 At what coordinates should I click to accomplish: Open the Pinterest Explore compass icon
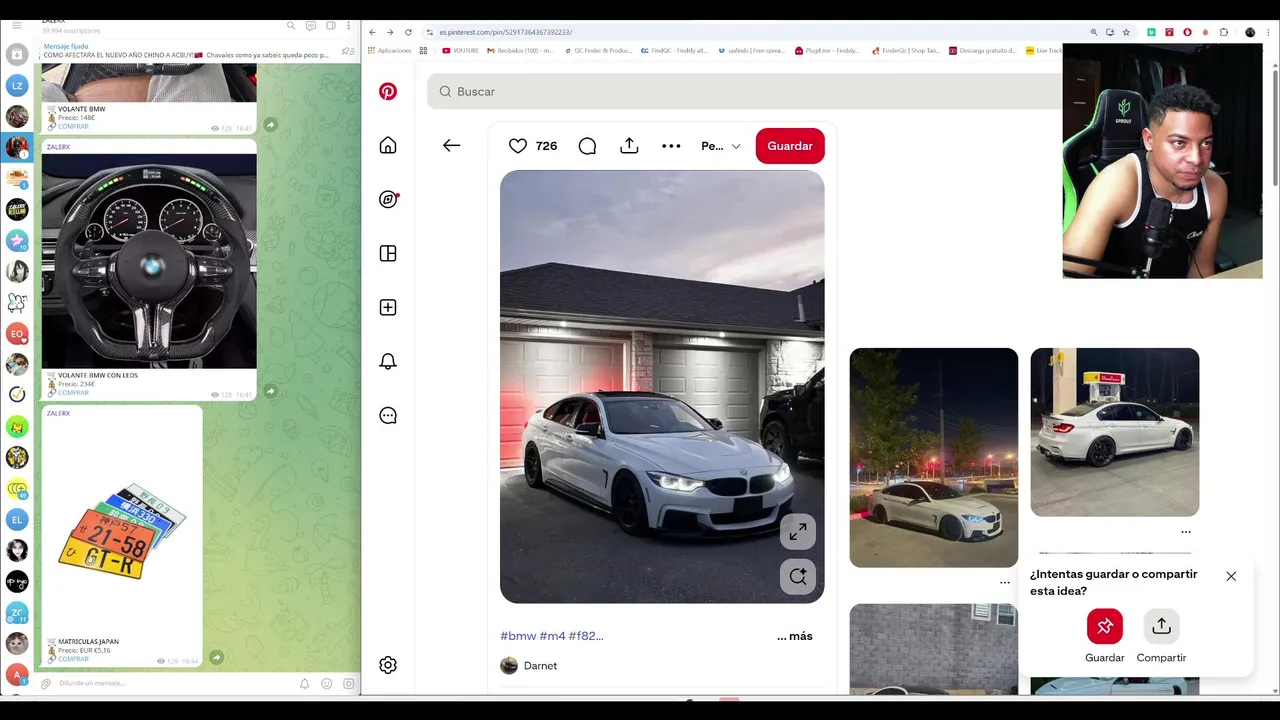388,199
